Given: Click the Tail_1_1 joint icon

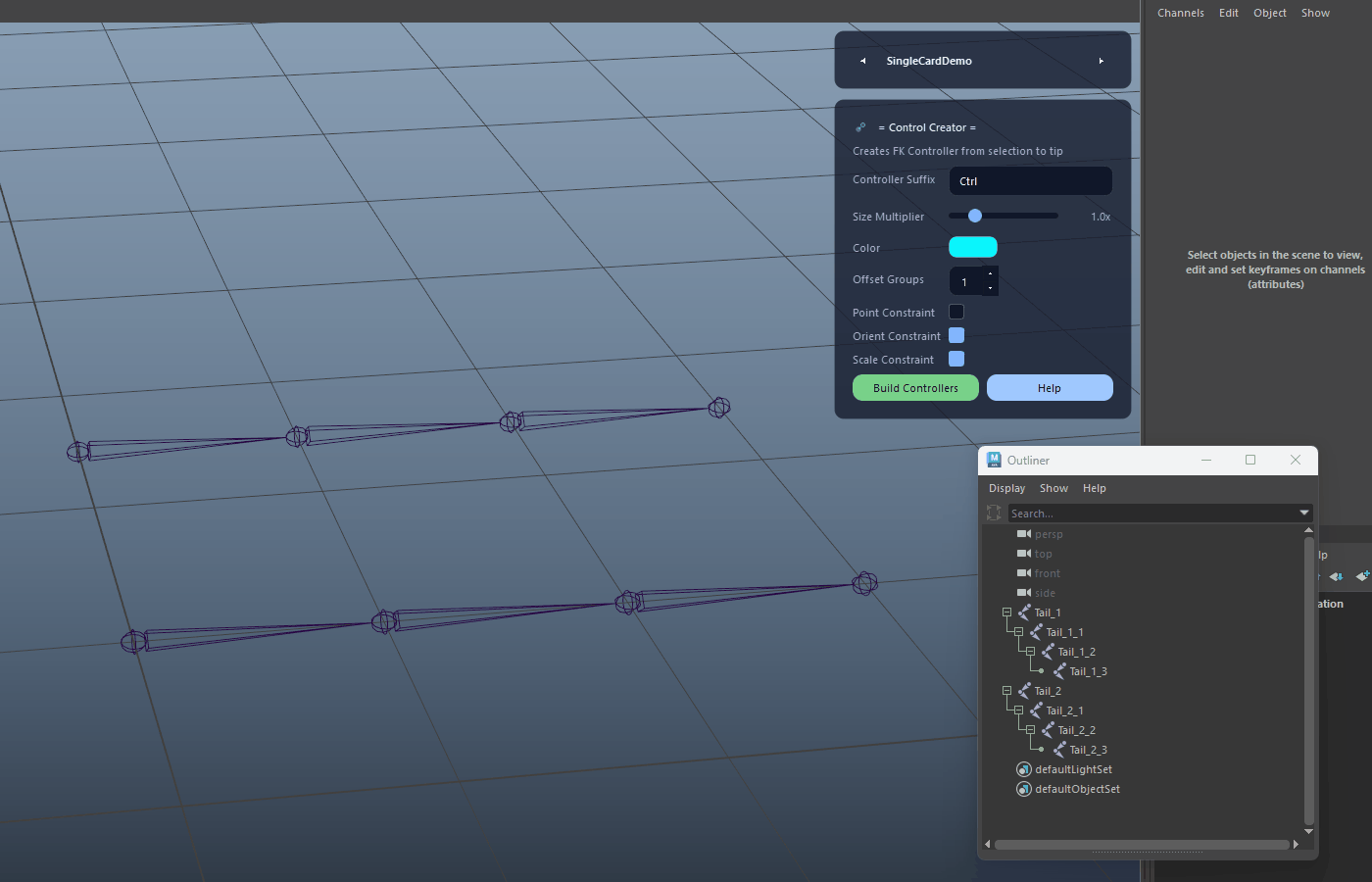Looking at the screenshot, I should 1036,632.
